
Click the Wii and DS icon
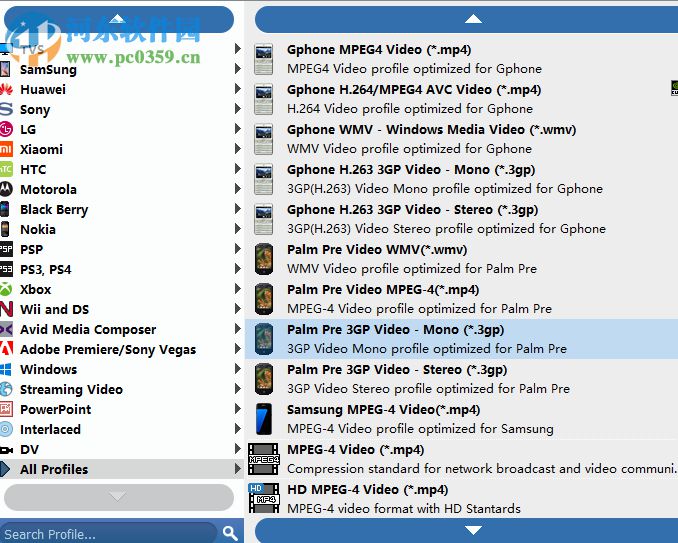[6, 309]
